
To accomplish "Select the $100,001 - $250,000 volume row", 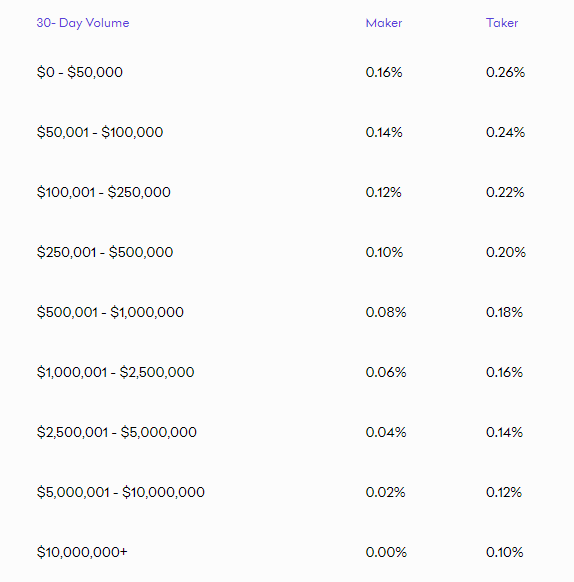I will pos(103,192).
